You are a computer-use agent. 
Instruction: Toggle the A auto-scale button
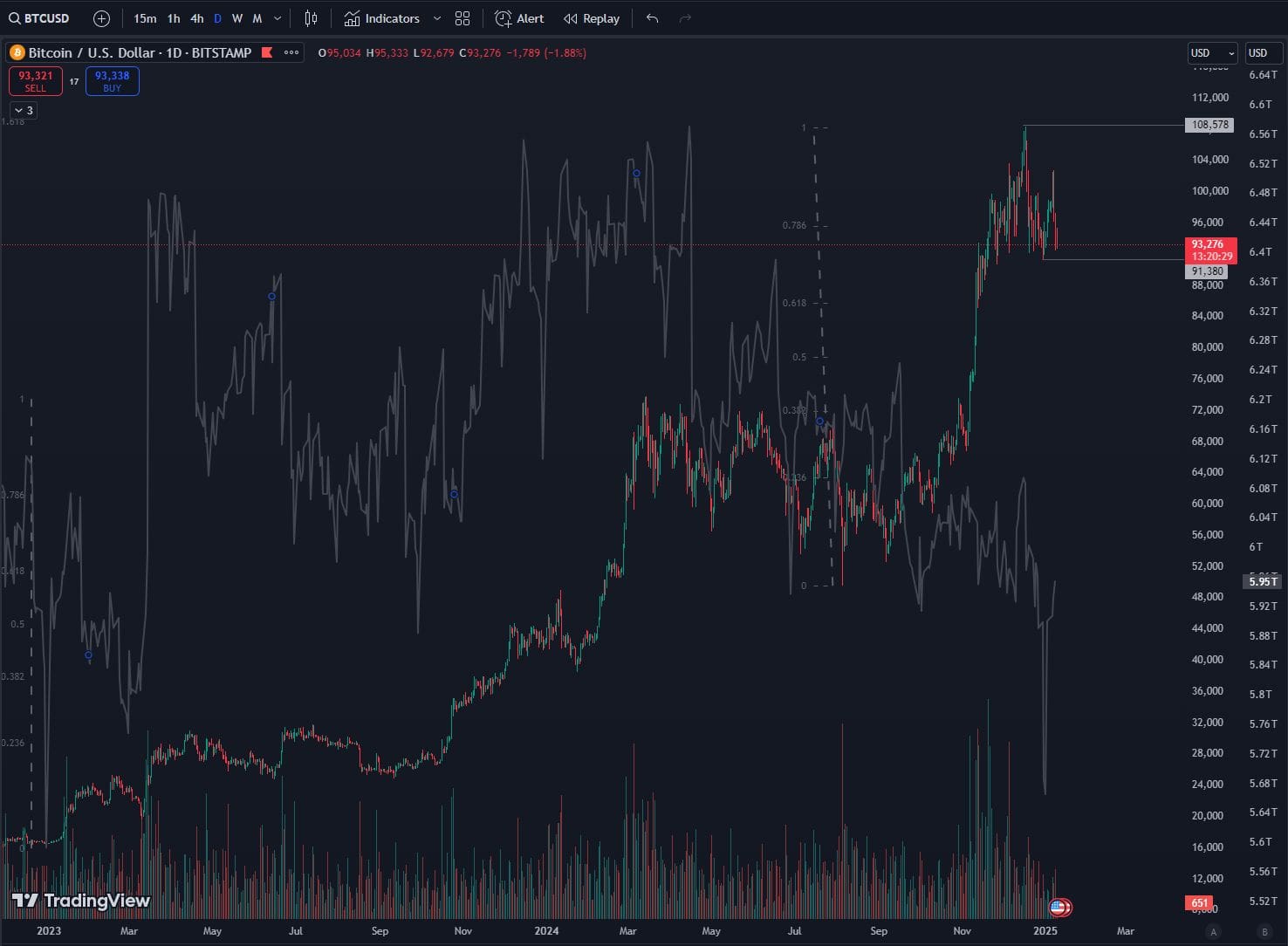pyautogui.click(x=1213, y=932)
